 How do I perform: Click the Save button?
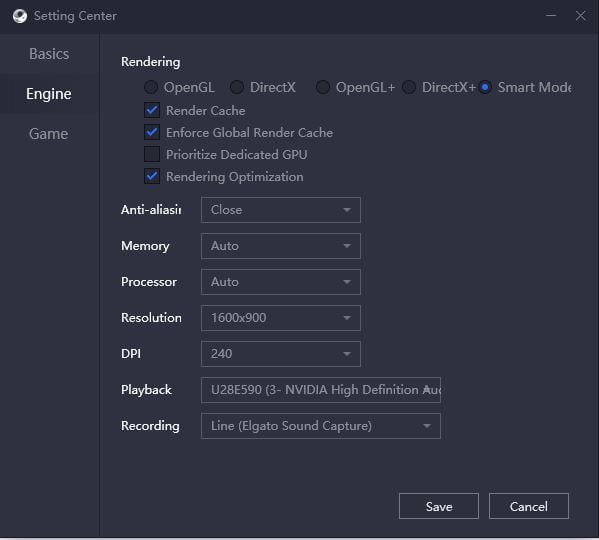tap(439, 506)
